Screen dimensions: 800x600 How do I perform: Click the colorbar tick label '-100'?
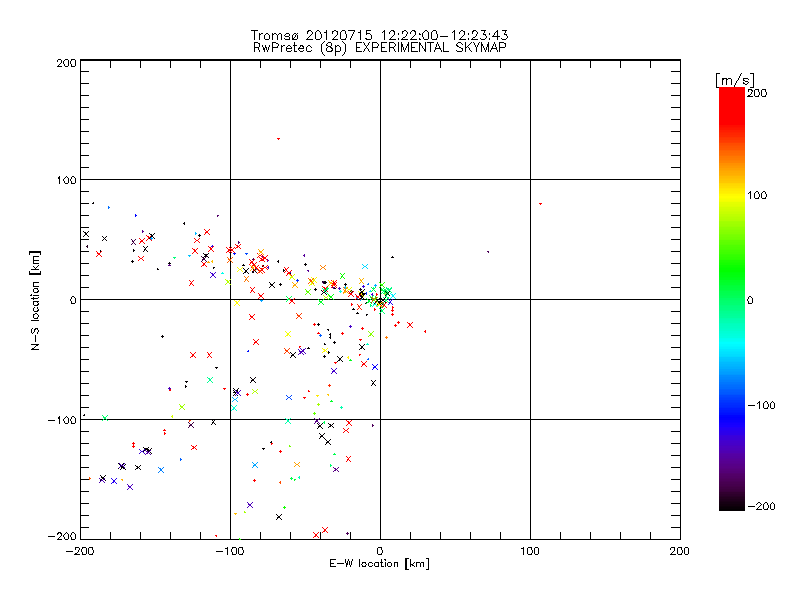761,406
